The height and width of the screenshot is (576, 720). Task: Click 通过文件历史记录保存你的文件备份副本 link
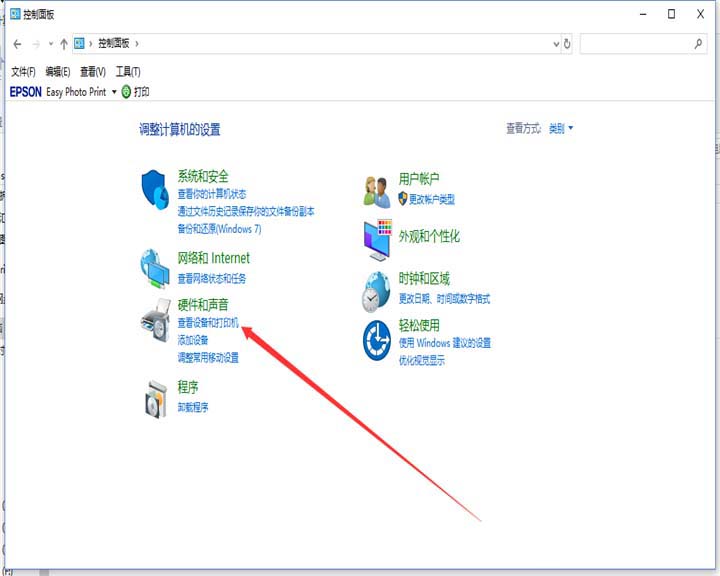(246, 211)
